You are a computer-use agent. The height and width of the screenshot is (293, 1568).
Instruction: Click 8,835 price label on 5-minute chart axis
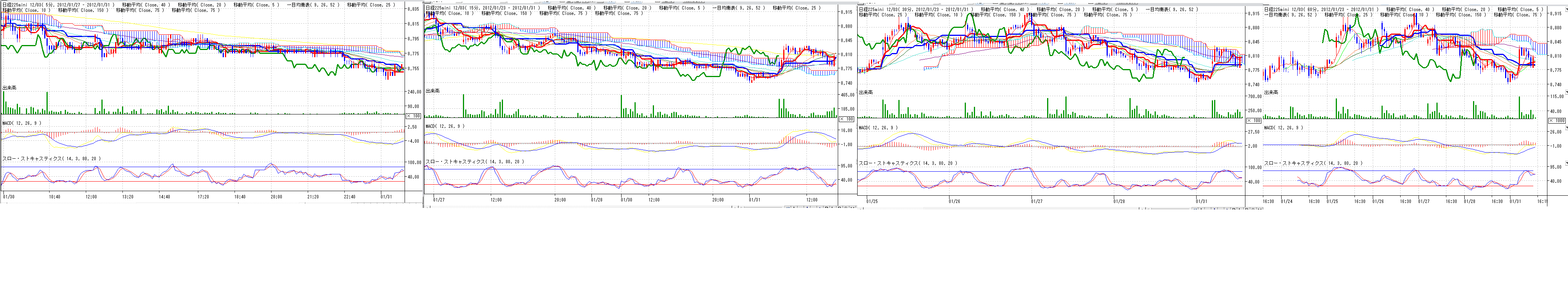(413, 9)
